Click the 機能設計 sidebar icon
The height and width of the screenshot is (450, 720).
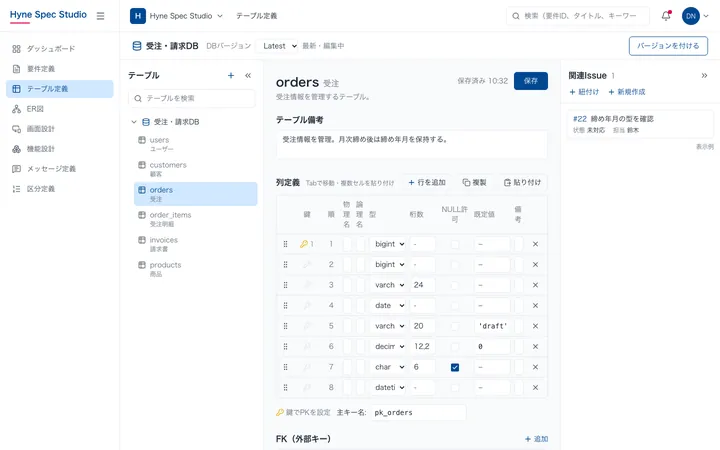(x=17, y=149)
